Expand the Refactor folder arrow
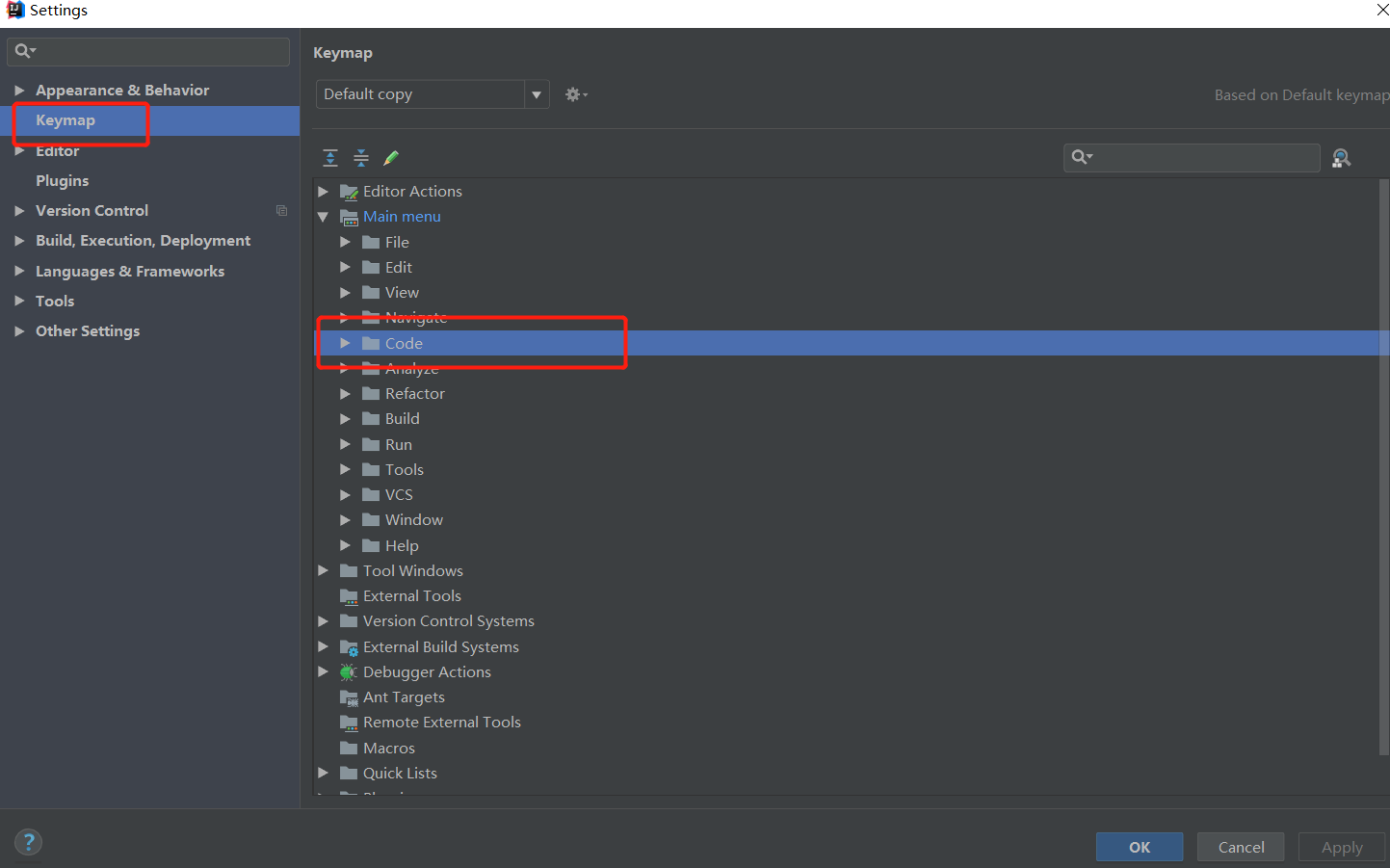The width and height of the screenshot is (1390, 868). pos(345,394)
